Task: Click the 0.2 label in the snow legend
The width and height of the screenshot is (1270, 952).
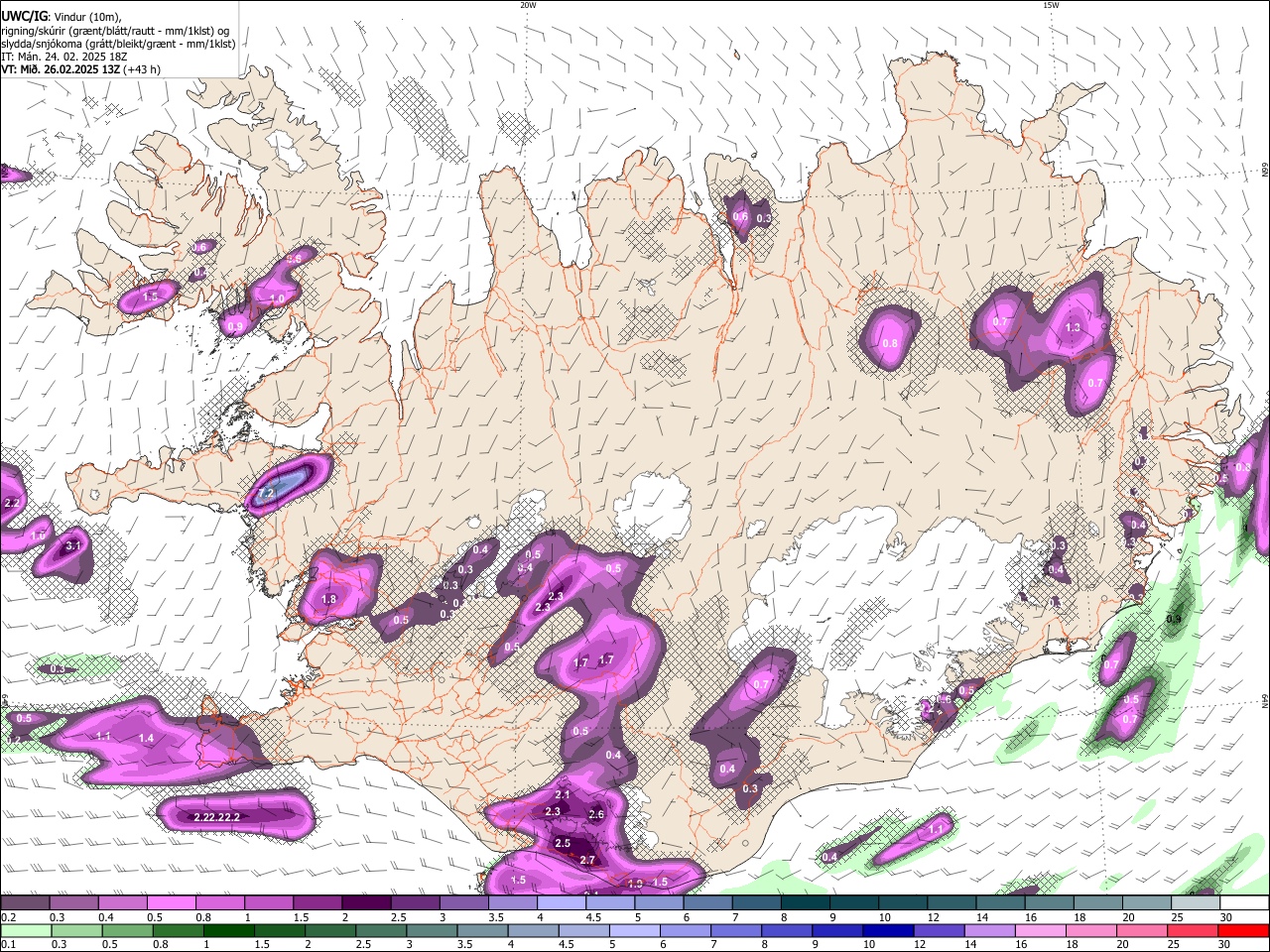Action: (x=8, y=917)
